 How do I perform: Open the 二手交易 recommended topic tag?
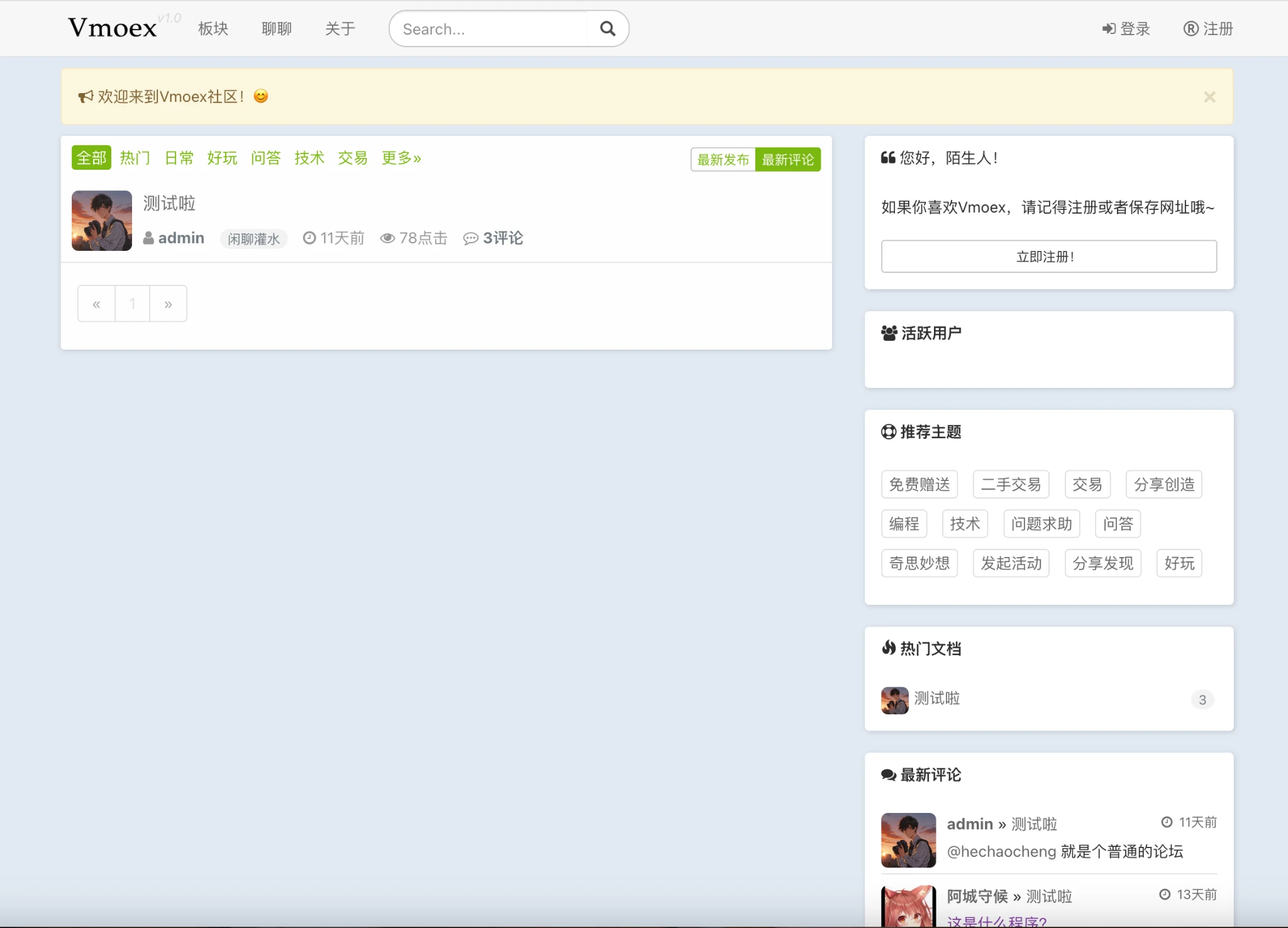click(1011, 485)
